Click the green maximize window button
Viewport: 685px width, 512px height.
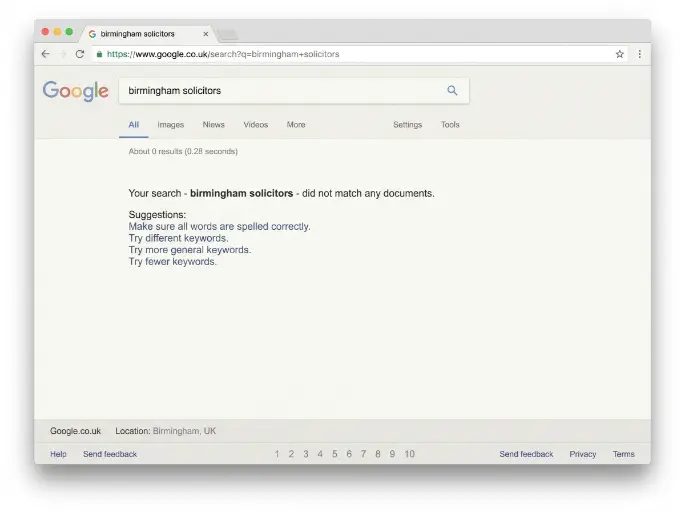pos(69,31)
